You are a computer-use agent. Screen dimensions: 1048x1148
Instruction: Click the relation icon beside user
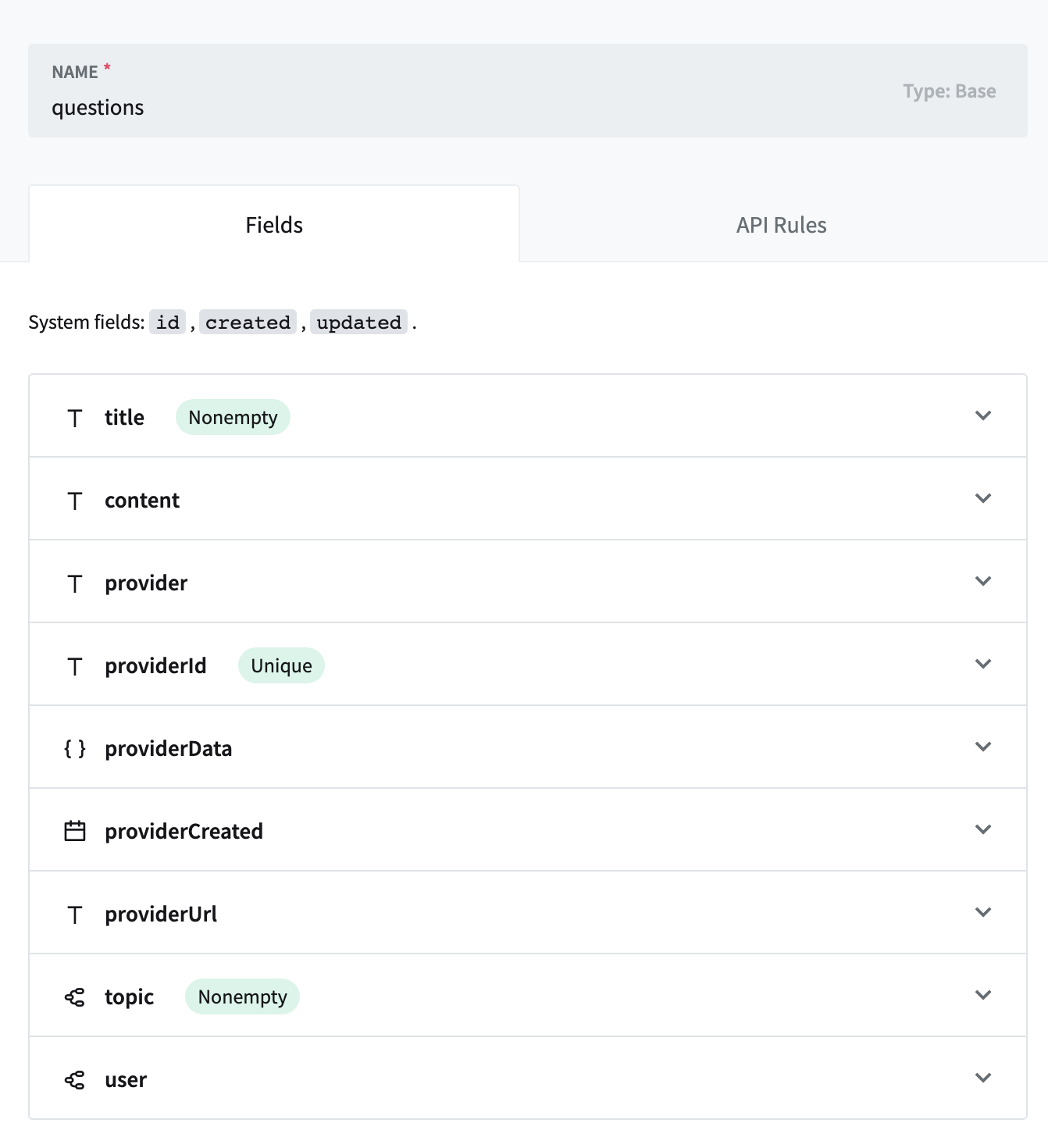click(x=75, y=1079)
